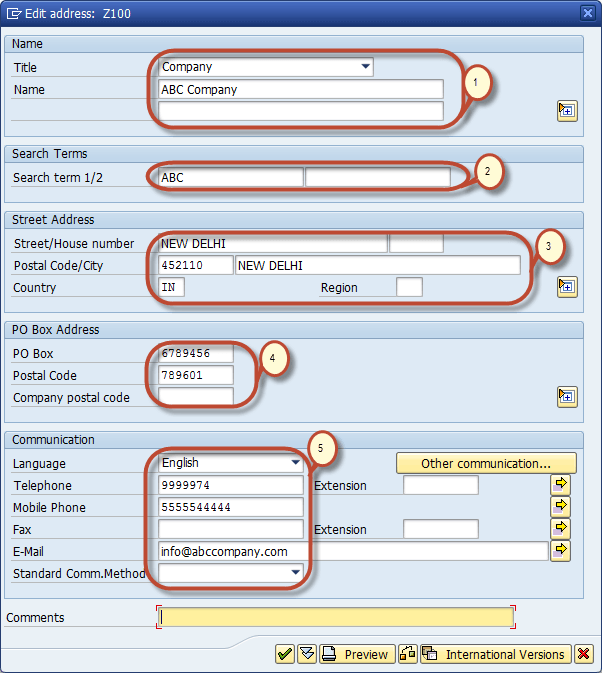Click the Country field containing IN

point(171,287)
